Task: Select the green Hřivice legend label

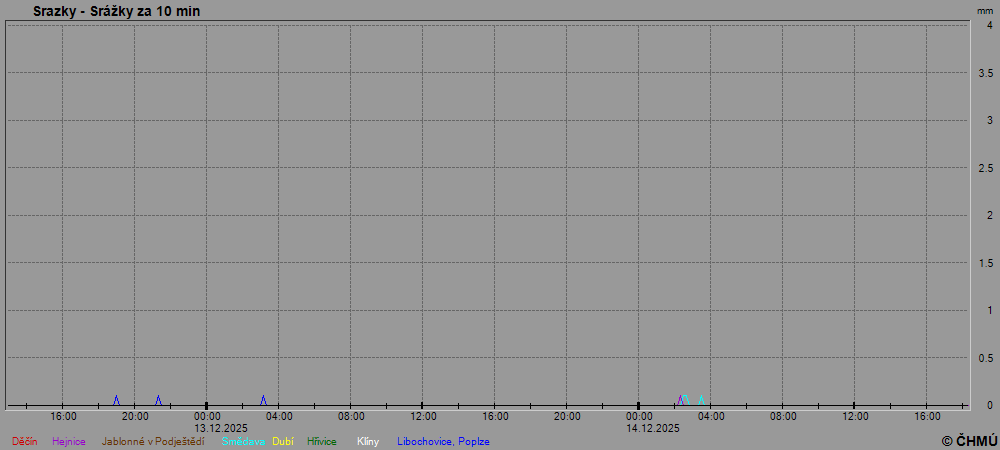Action: [x=321, y=441]
